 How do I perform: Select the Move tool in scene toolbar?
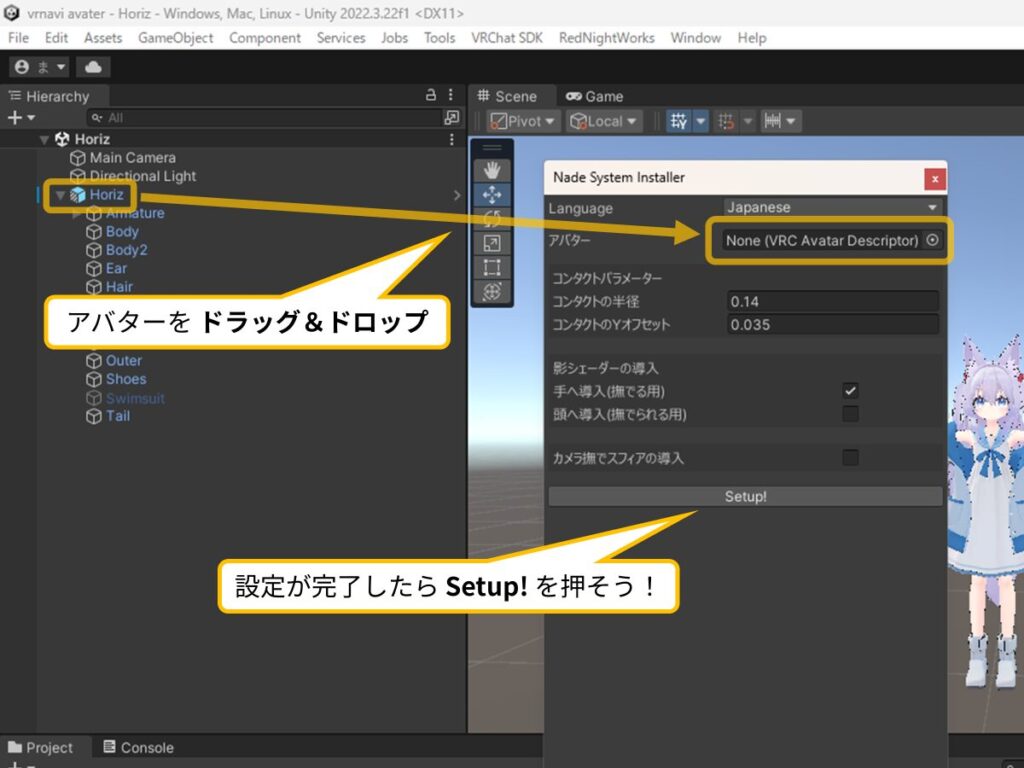coord(492,195)
